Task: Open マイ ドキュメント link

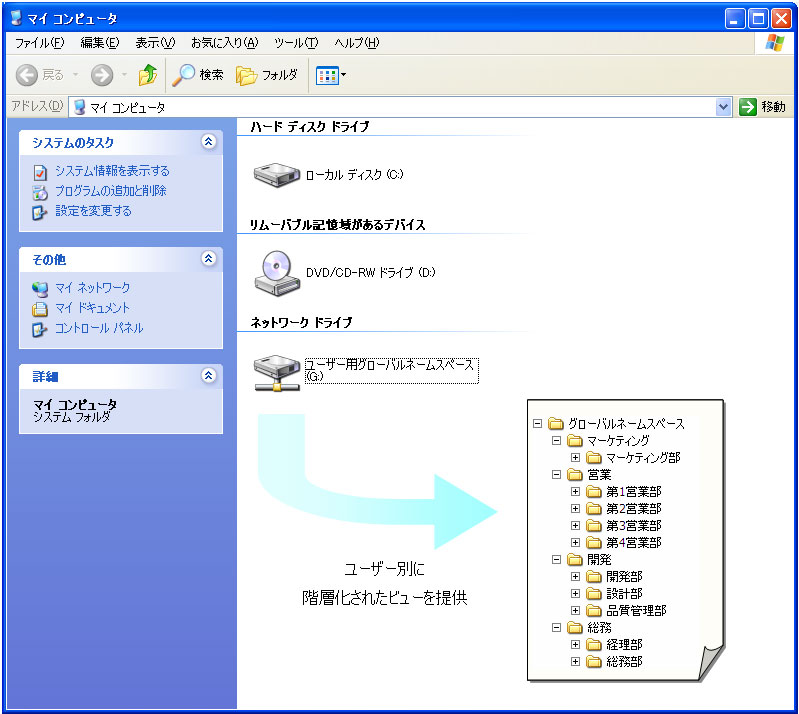Action: pos(92,308)
